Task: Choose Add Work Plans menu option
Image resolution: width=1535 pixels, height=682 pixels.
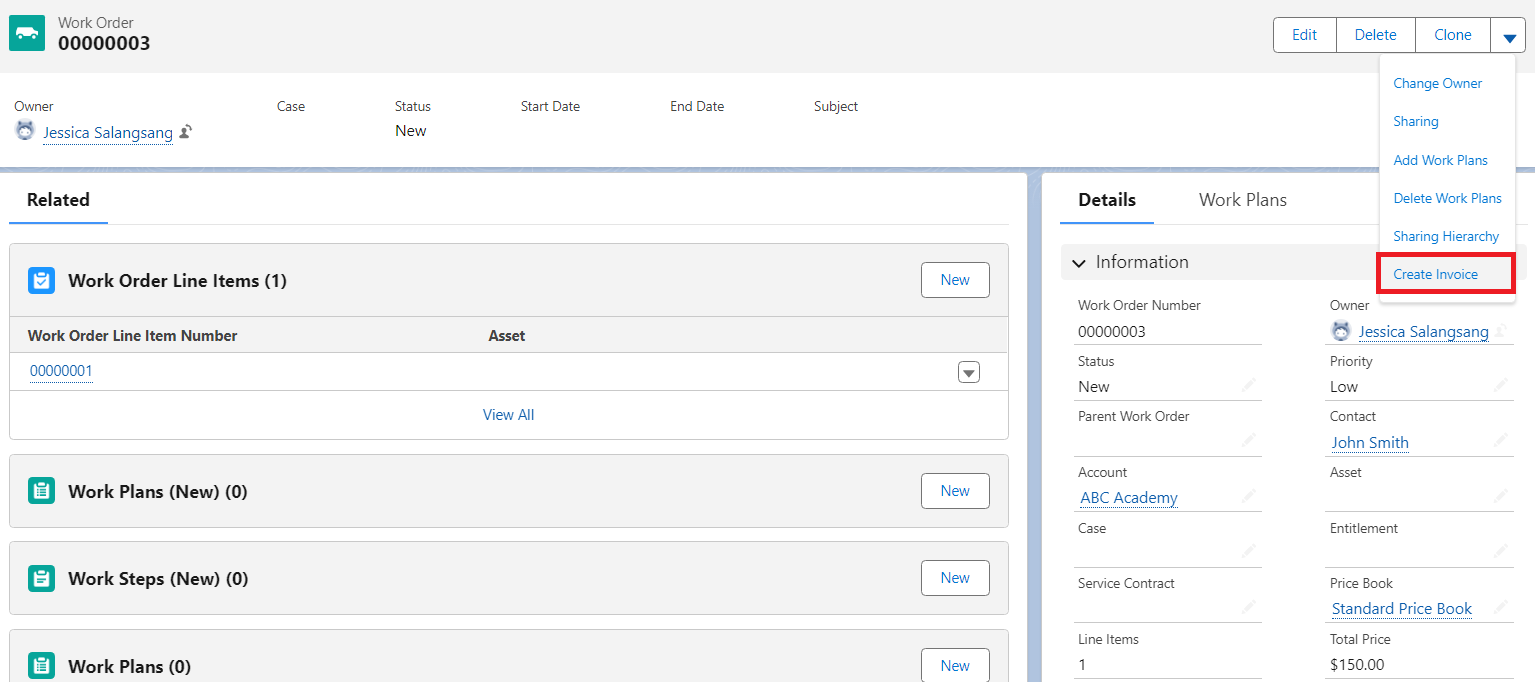Action: coord(1440,160)
